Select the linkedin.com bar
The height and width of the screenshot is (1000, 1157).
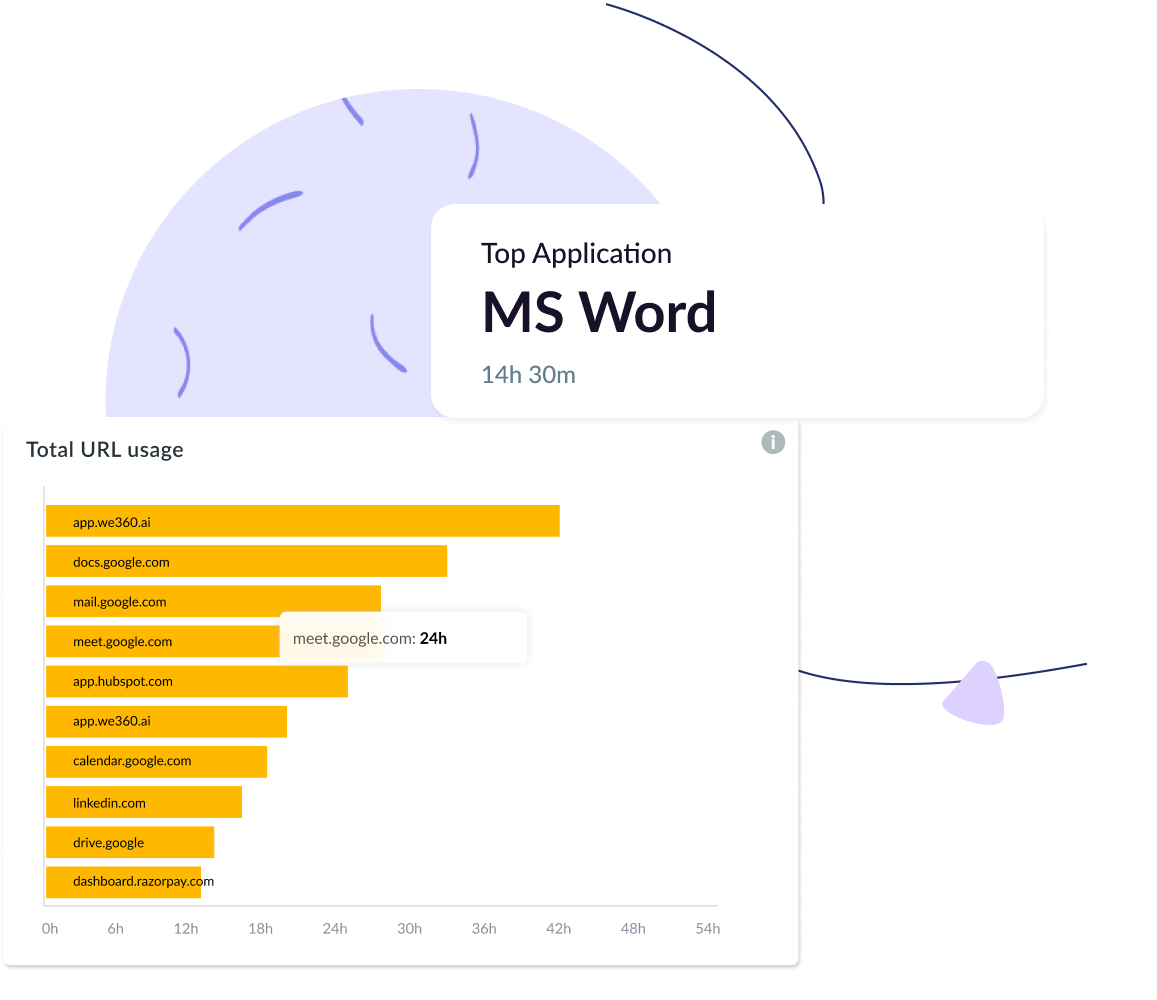point(144,801)
